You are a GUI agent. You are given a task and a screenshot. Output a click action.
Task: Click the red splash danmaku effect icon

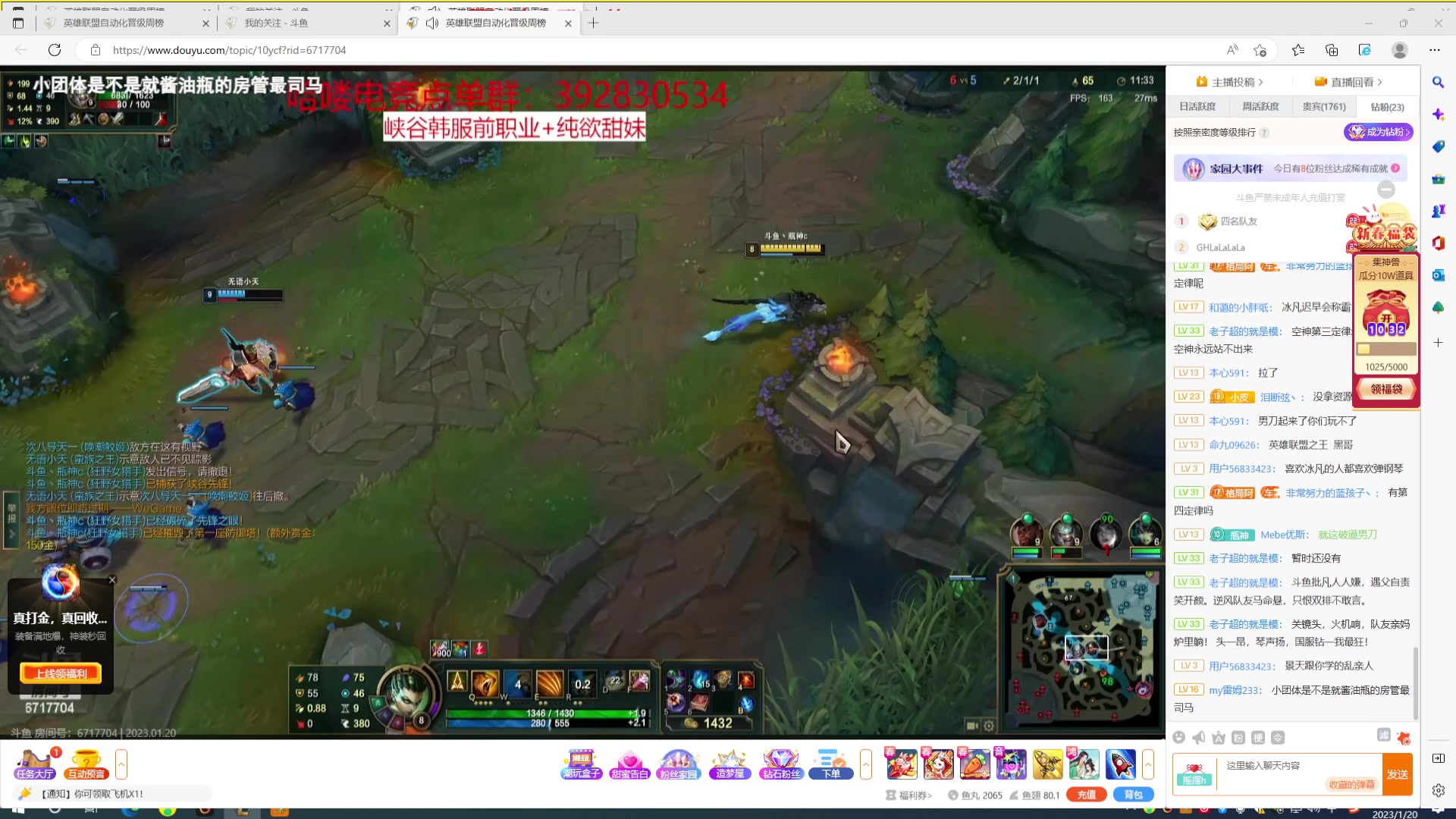pos(1404,737)
